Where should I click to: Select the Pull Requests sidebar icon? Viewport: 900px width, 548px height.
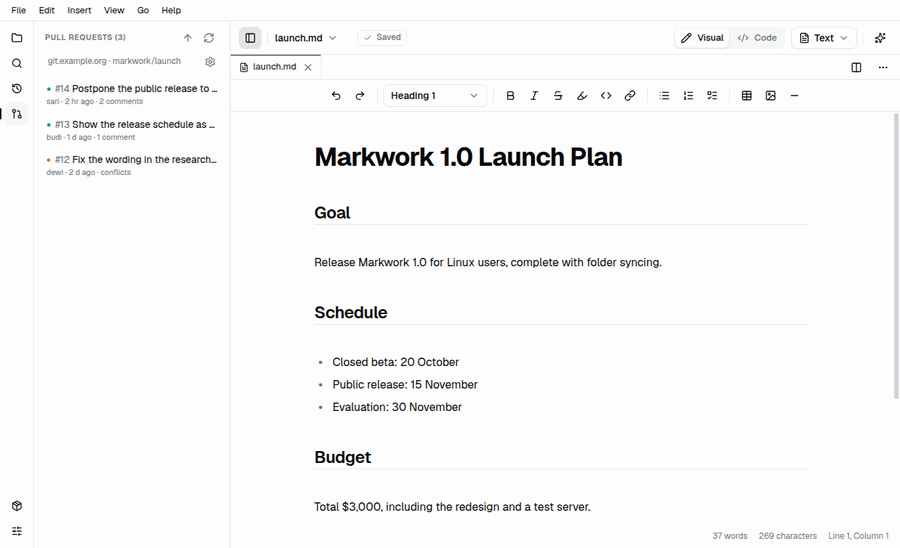tap(17, 114)
